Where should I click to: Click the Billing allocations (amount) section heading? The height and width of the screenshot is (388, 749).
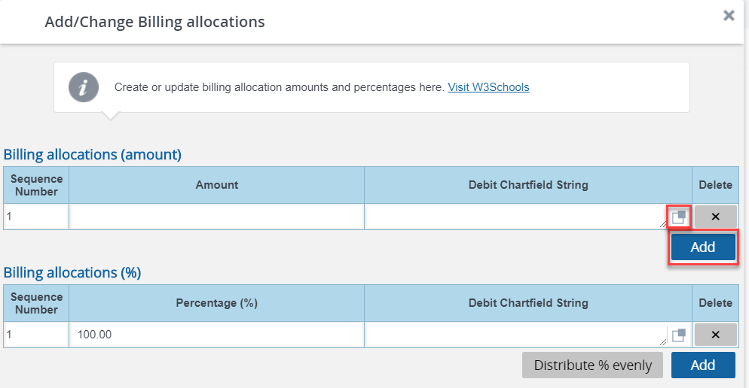pos(93,154)
